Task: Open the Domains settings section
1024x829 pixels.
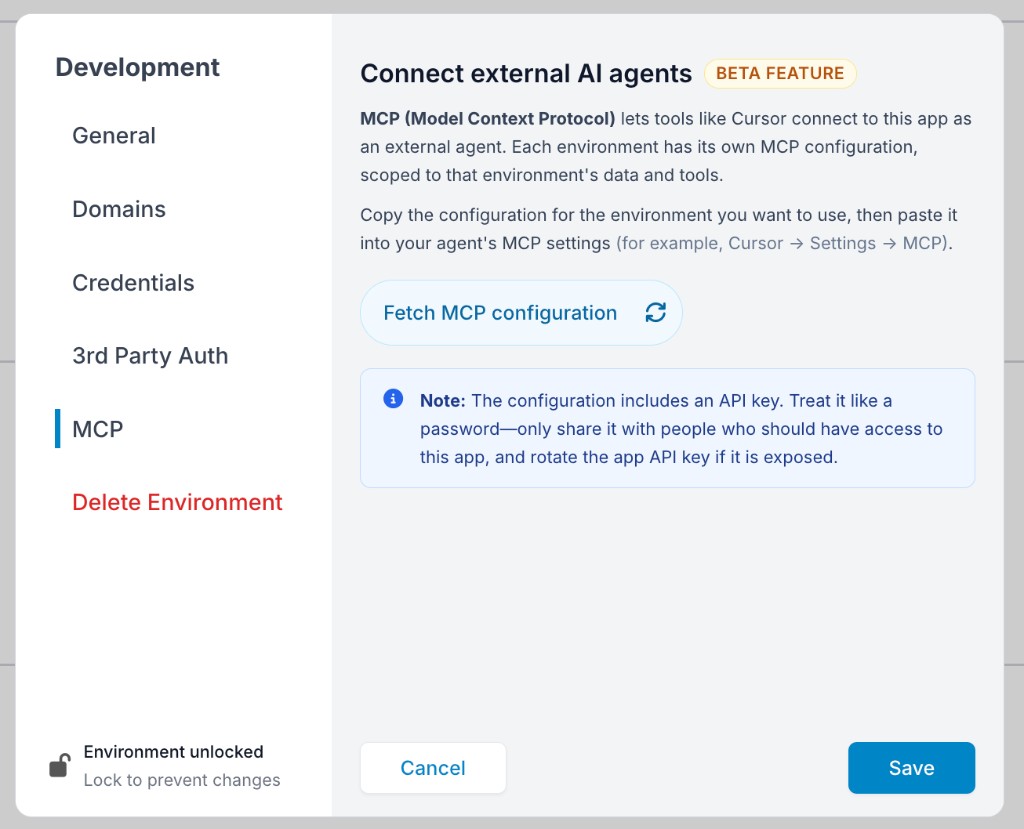Action: tap(119, 209)
